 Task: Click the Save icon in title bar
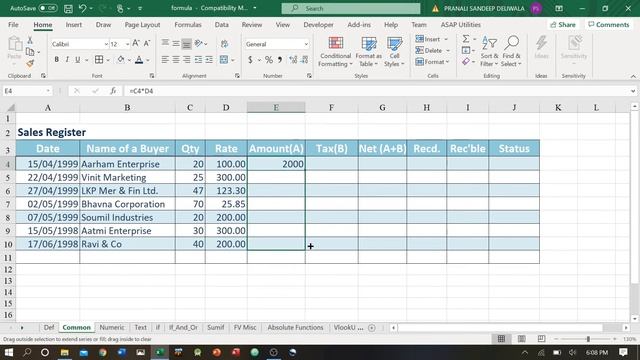pos(68,8)
